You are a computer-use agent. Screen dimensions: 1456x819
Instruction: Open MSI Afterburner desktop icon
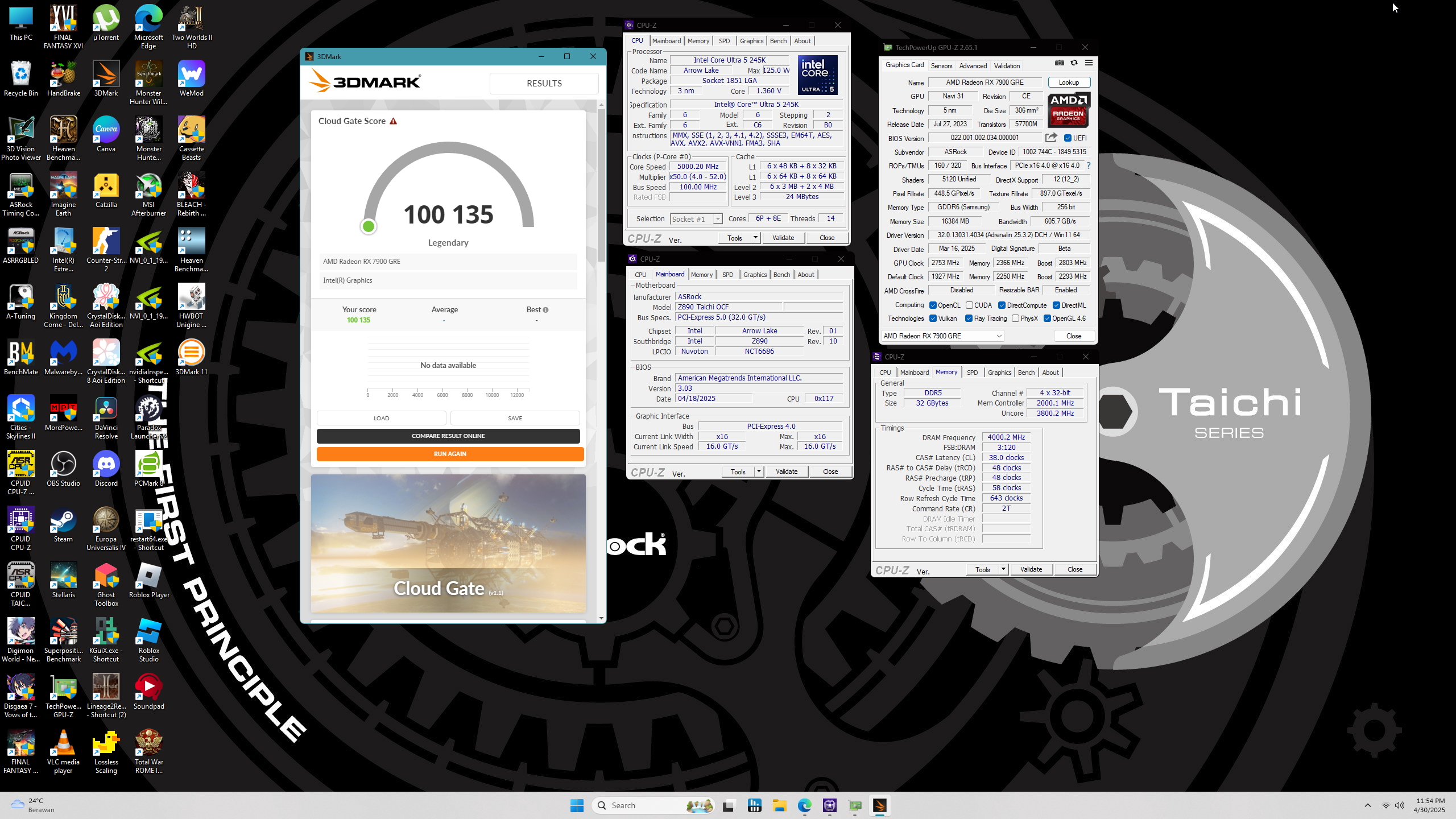point(148,195)
